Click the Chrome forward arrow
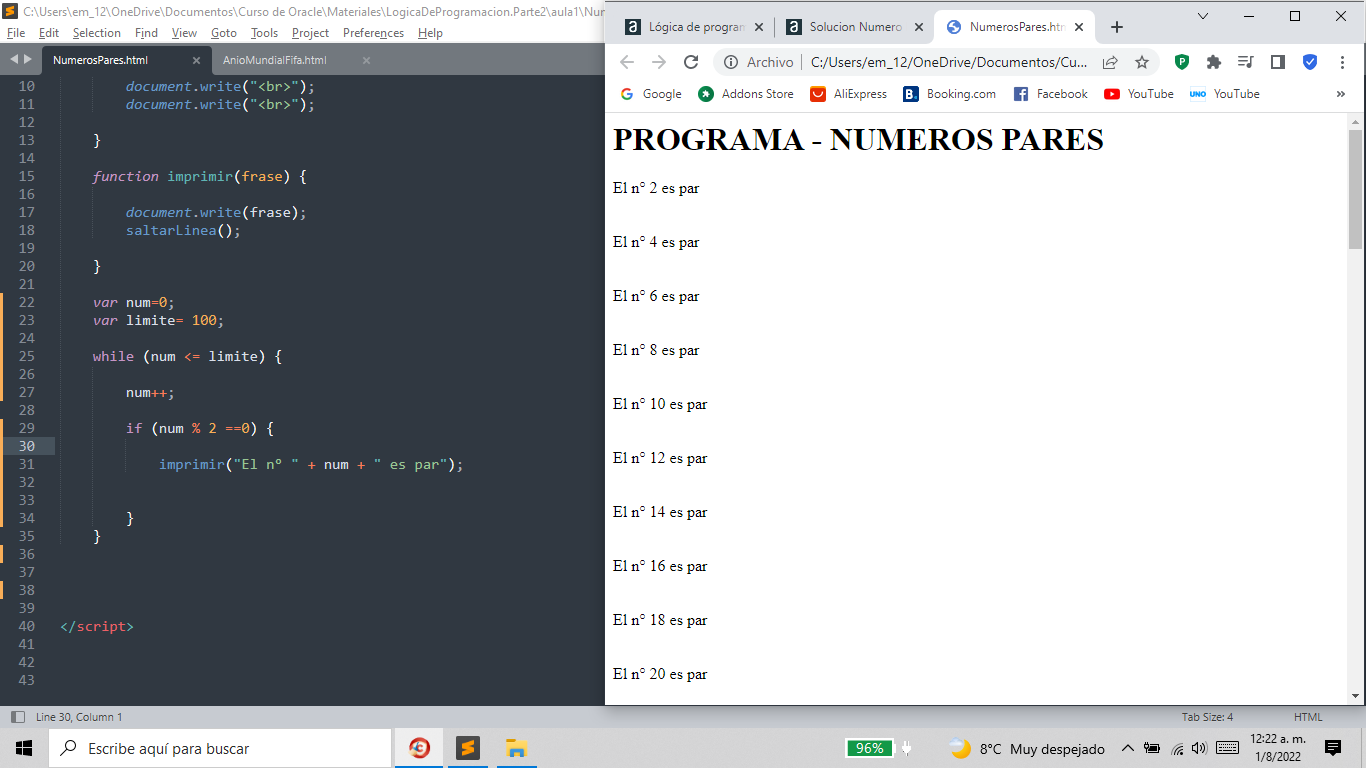The width and height of the screenshot is (1366, 768). coord(659,62)
